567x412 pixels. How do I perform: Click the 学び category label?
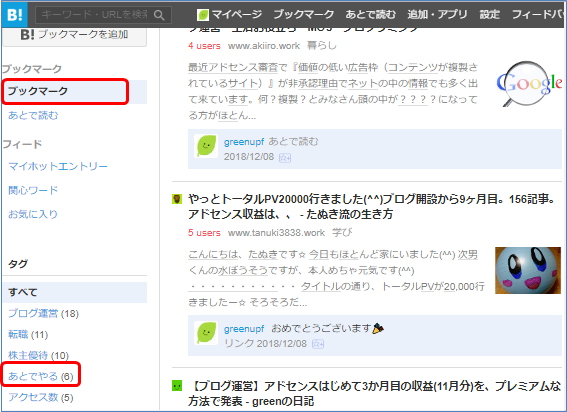click(342, 233)
